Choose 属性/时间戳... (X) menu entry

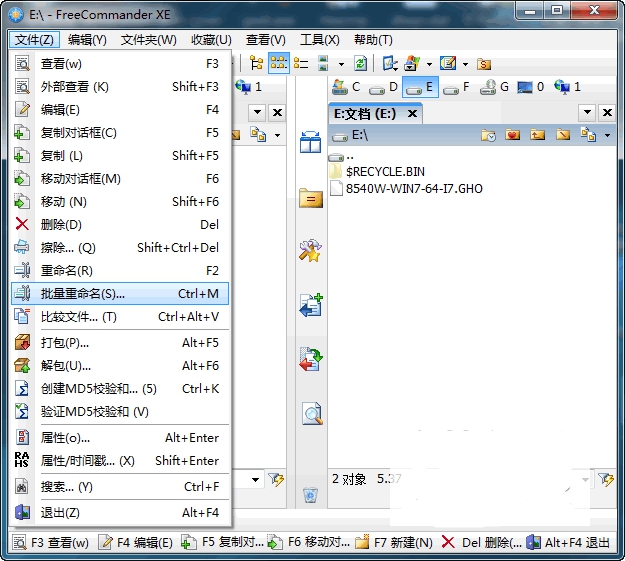click(120, 461)
